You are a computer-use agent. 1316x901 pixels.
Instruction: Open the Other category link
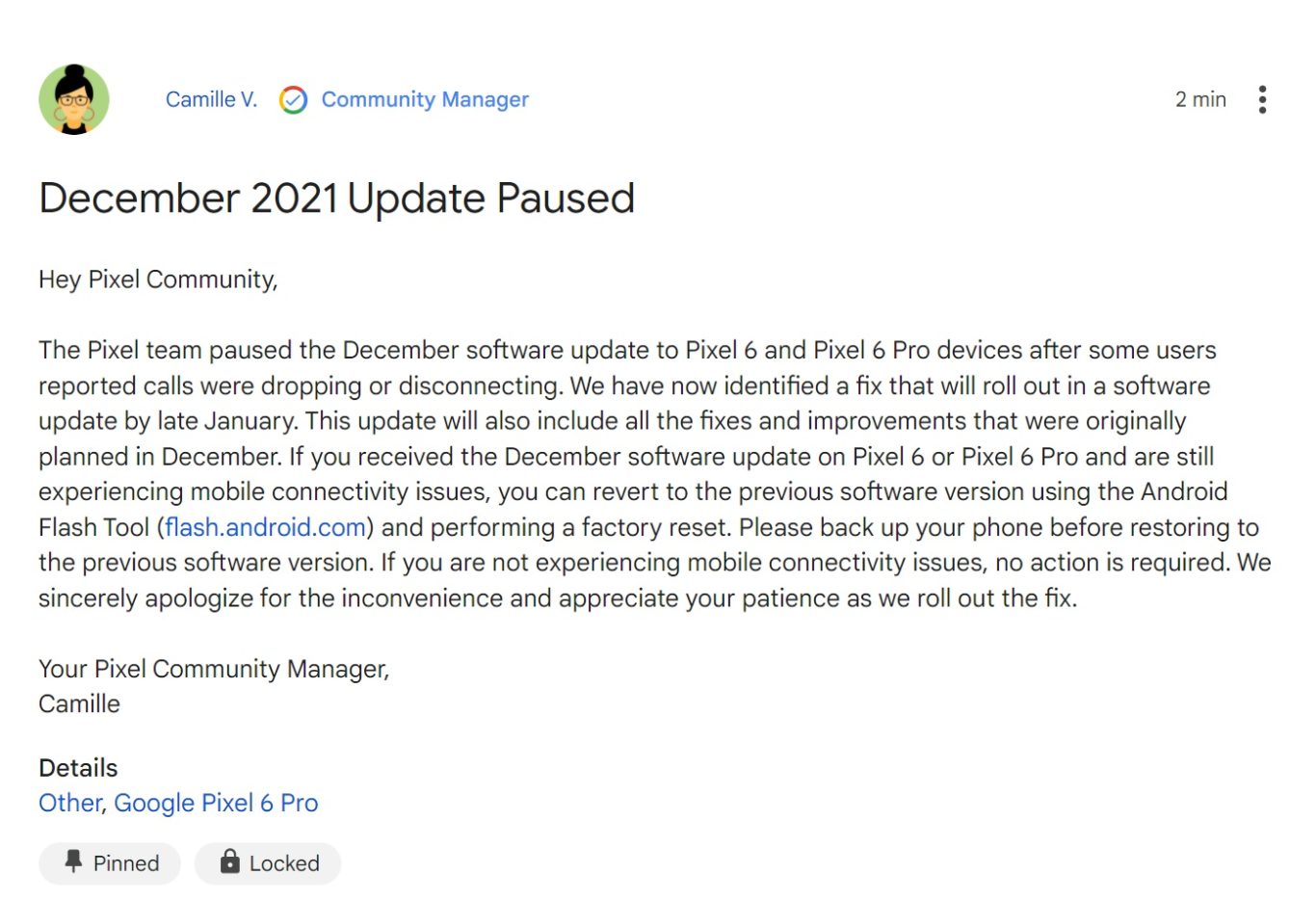tap(69, 803)
